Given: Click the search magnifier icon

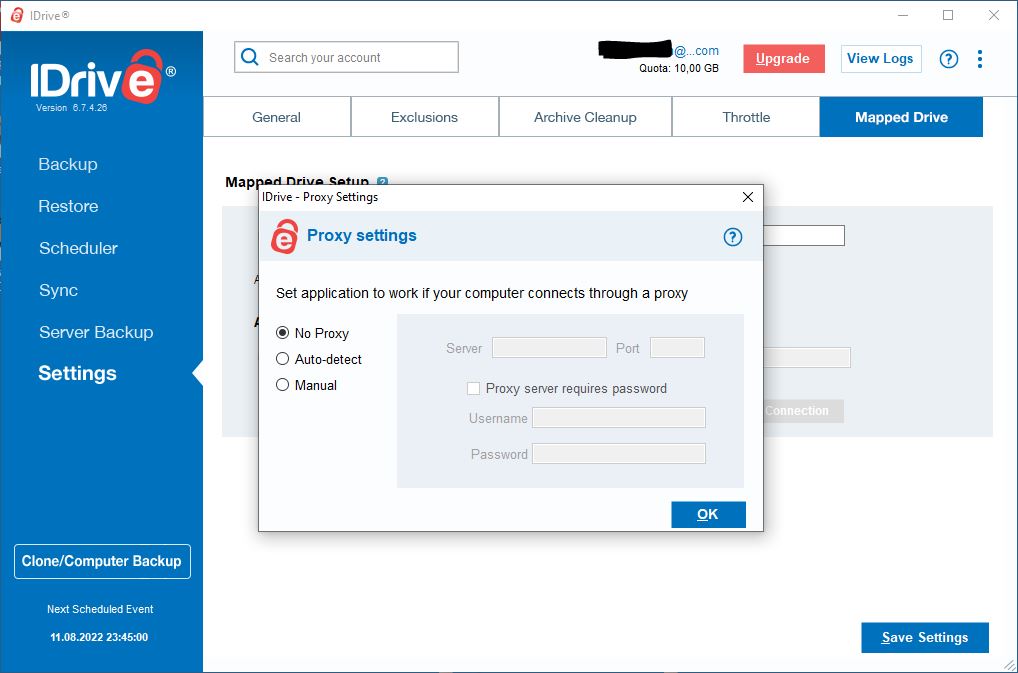Looking at the screenshot, I should tap(249, 57).
